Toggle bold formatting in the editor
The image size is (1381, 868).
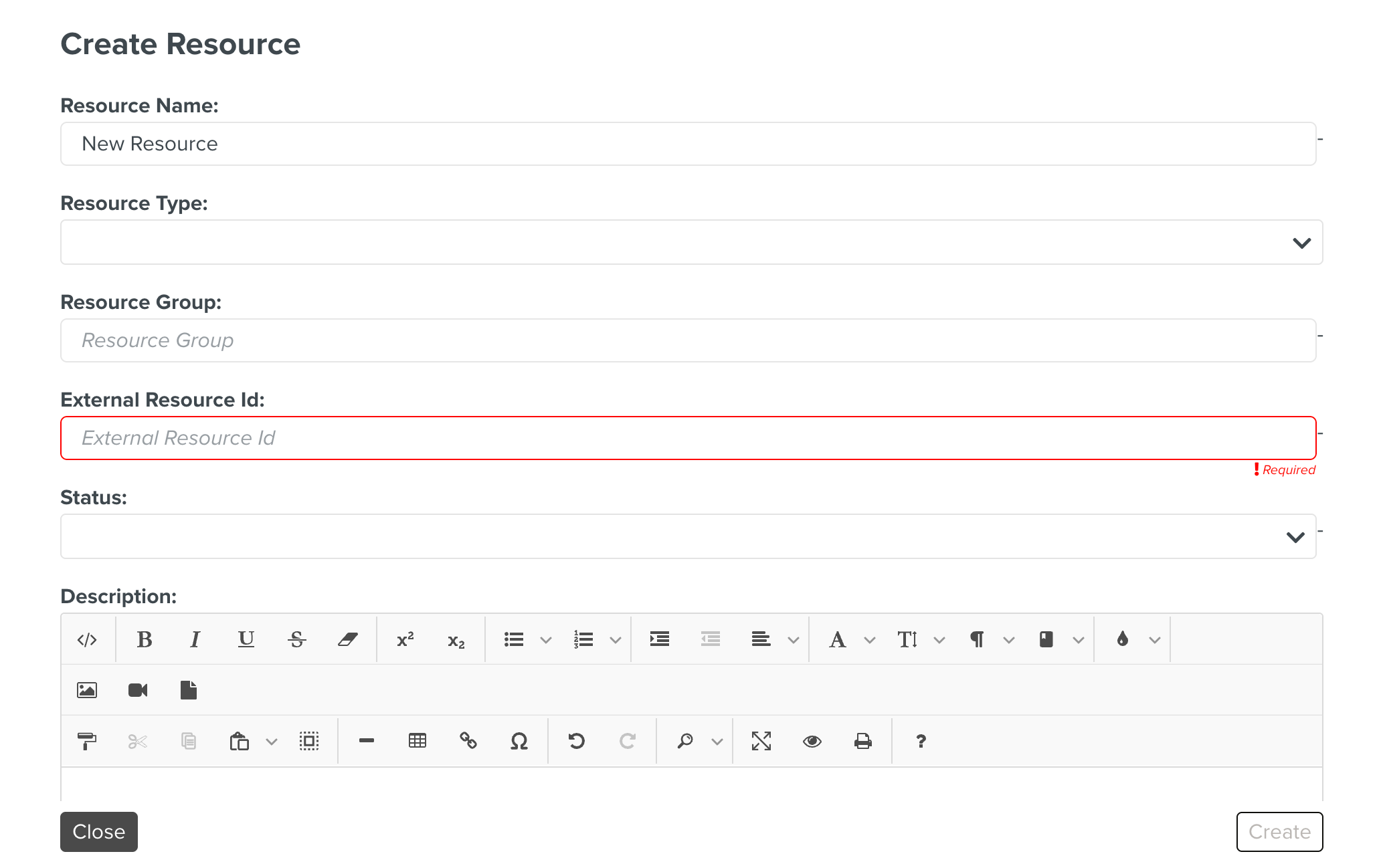(x=145, y=639)
